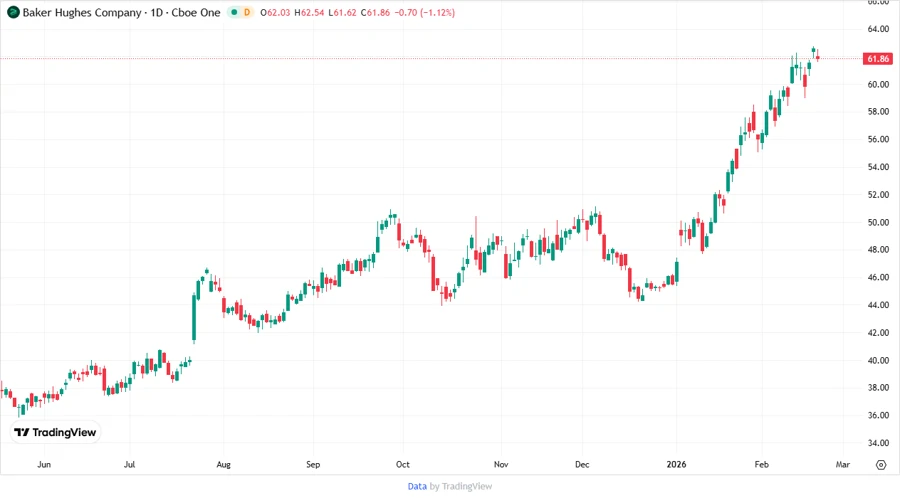Screen dimensions: 900x498
Task: Select the Sep label on time axis
Action: click(313, 465)
